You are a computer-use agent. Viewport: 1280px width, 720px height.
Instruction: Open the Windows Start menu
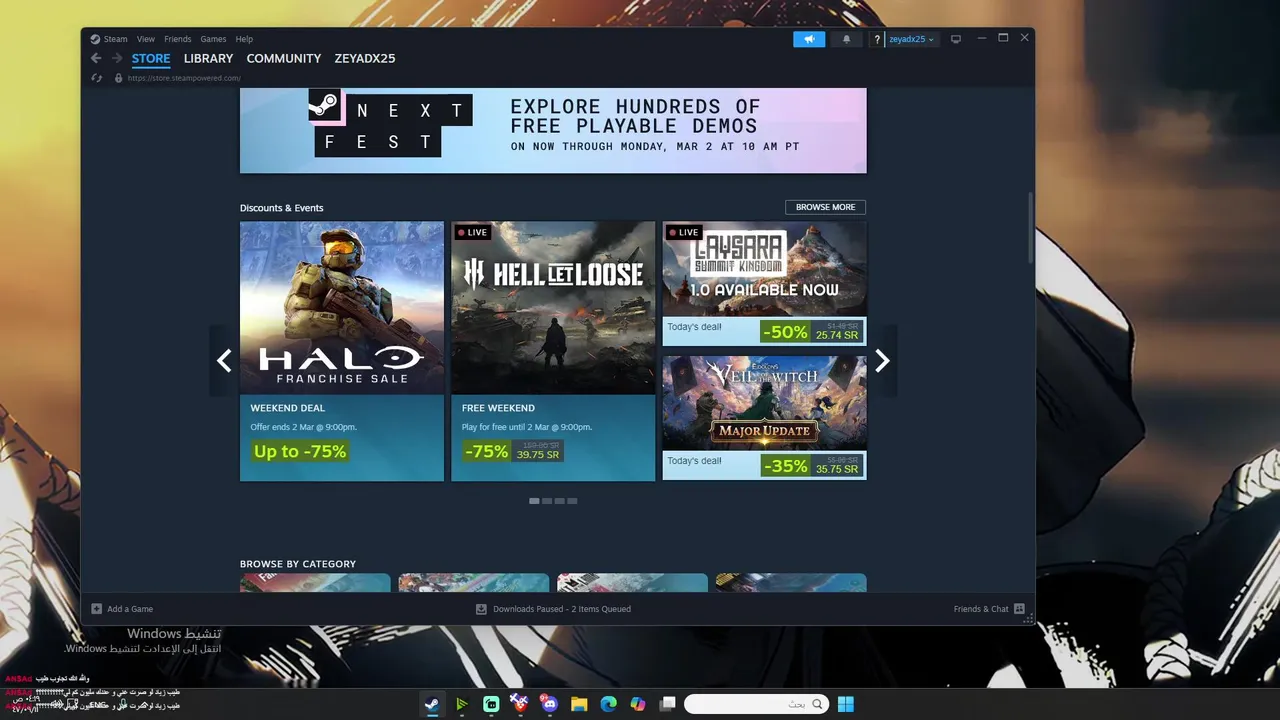tap(845, 704)
